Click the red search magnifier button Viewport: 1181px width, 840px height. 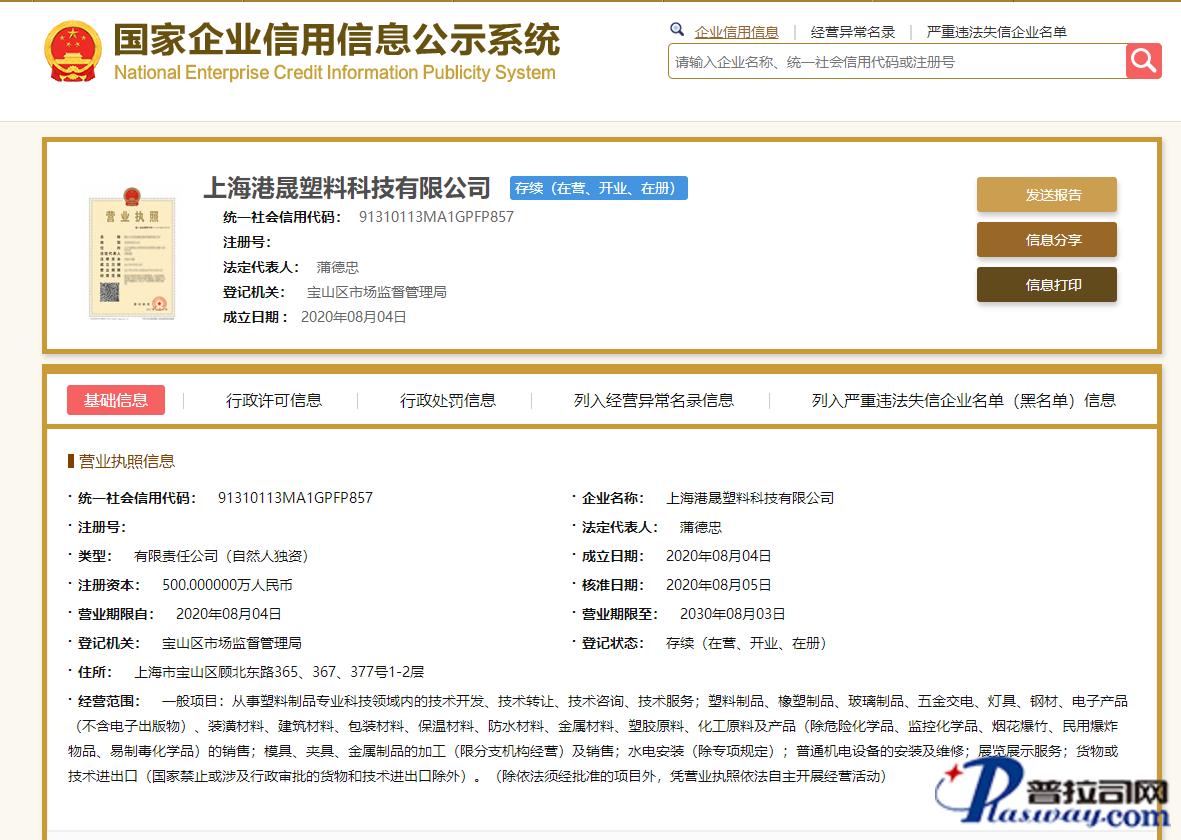coord(1143,61)
